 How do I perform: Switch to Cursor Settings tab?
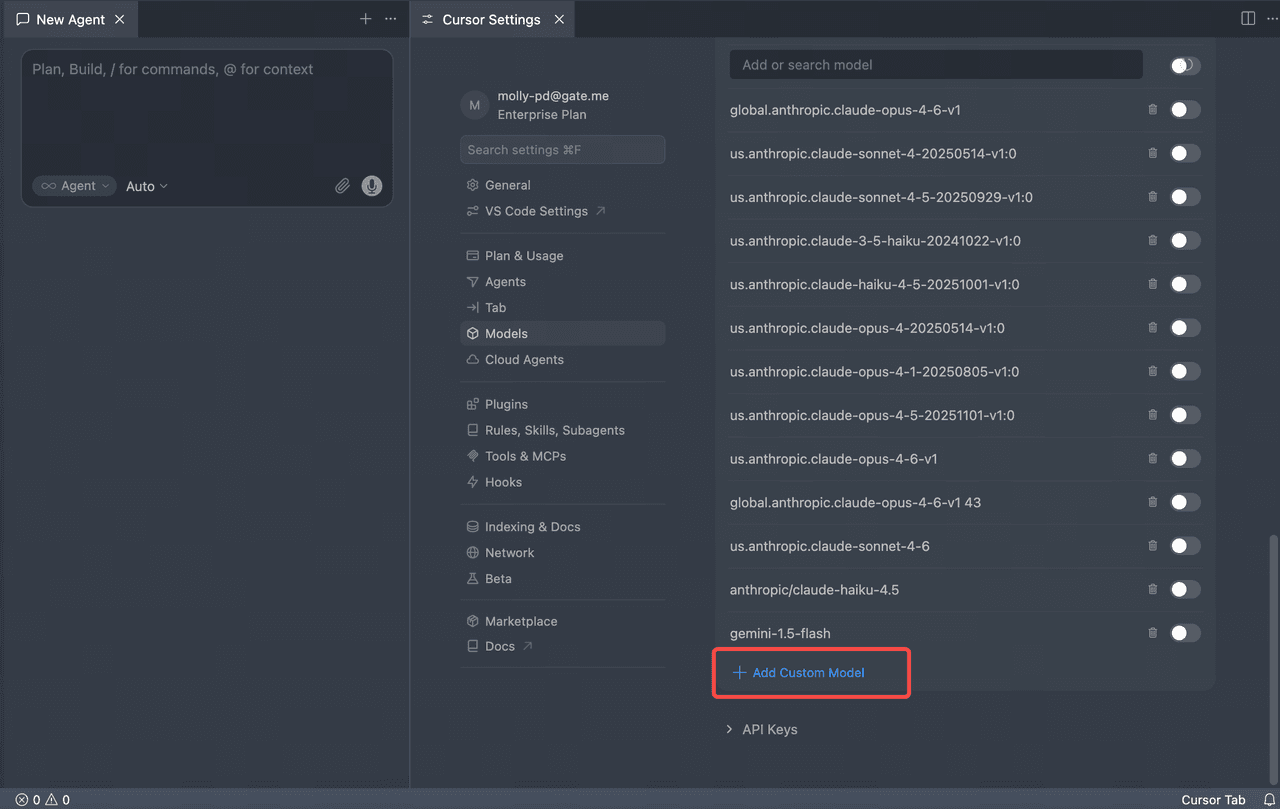coord(491,19)
